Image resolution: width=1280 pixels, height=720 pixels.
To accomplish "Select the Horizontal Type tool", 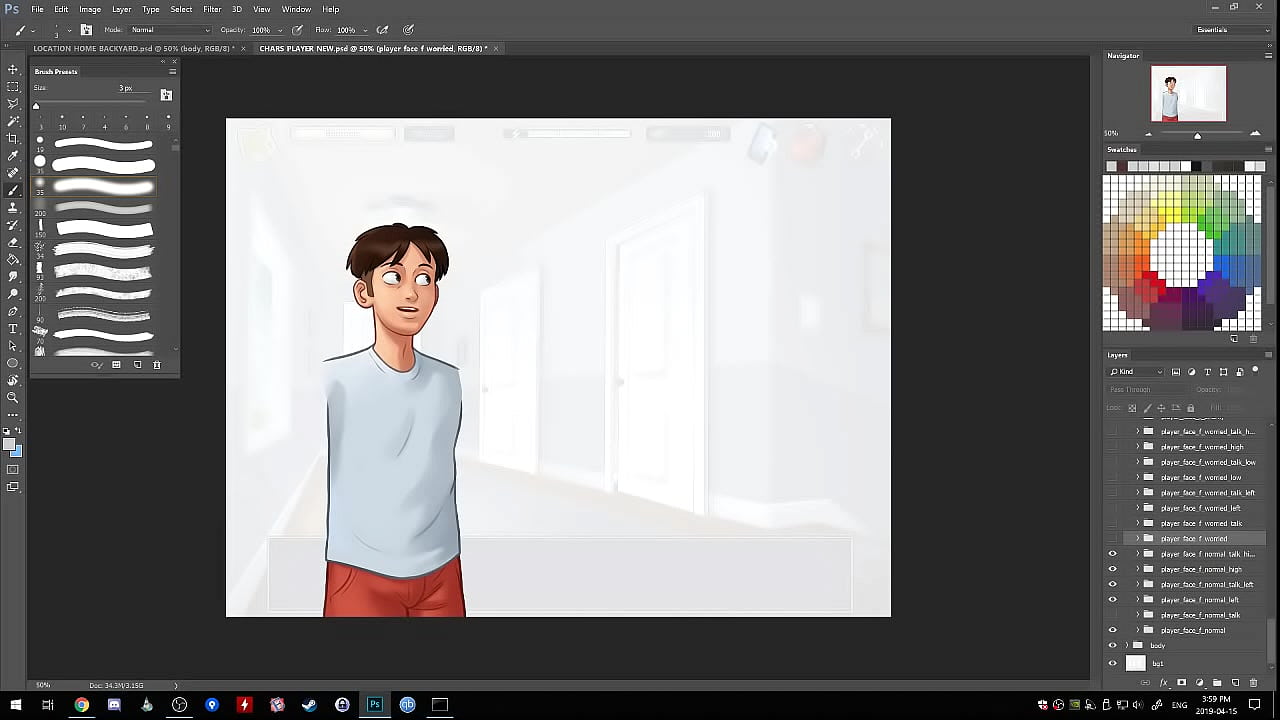I will click(13, 328).
